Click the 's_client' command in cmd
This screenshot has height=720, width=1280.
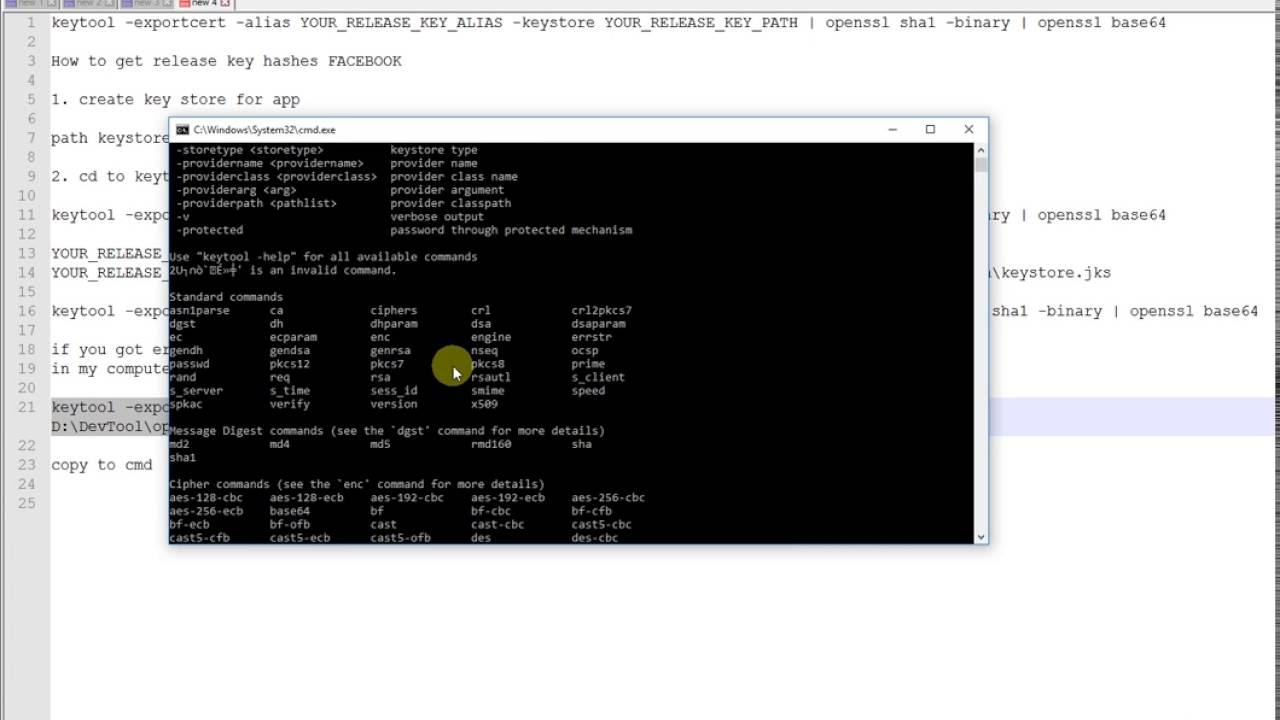click(x=598, y=377)
